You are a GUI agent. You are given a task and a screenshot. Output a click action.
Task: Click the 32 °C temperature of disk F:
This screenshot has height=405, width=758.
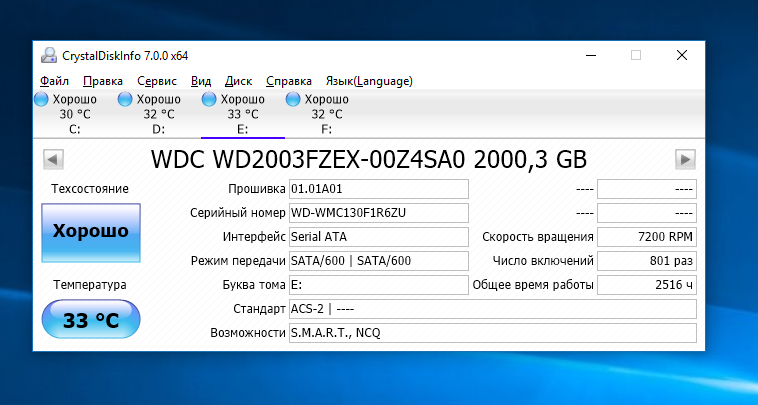tap(327, 115)
